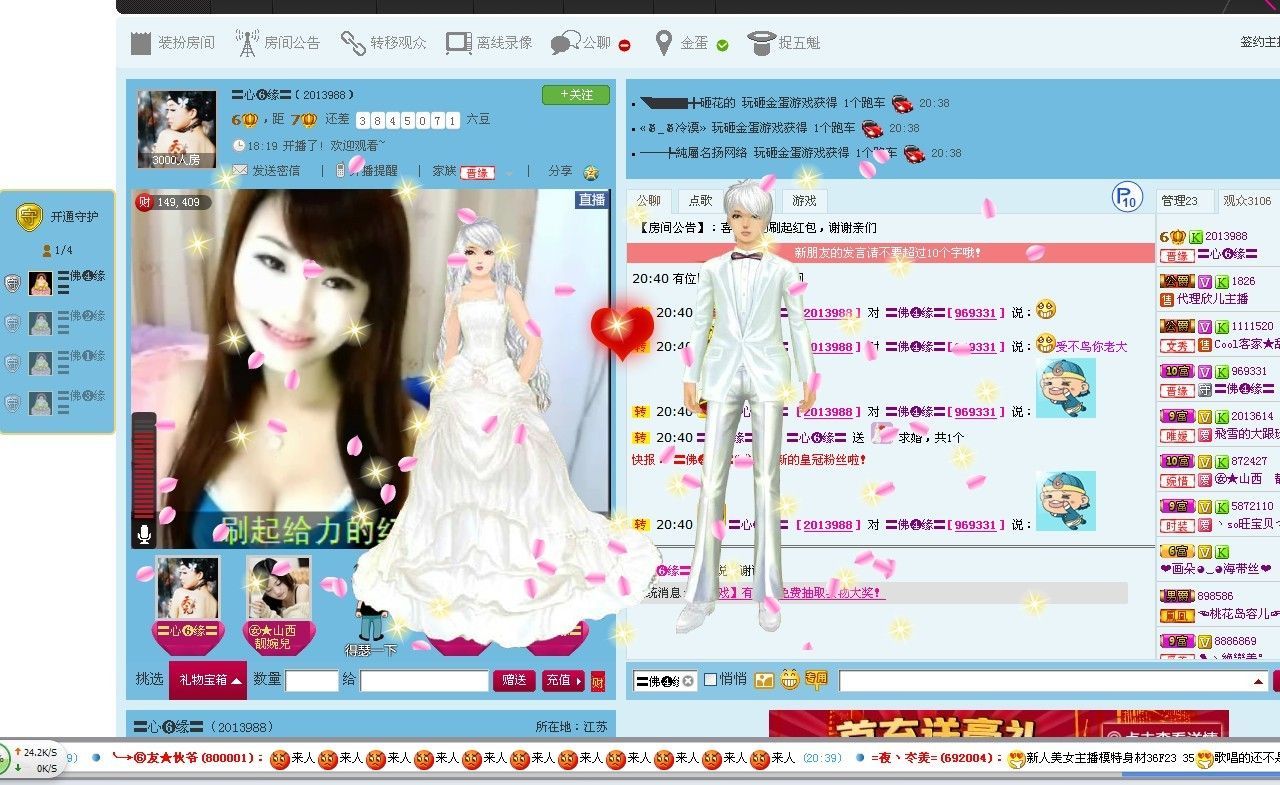Click picture insert icon in chat bar
The image size is (1280, 785).
(x=764, y=680)
